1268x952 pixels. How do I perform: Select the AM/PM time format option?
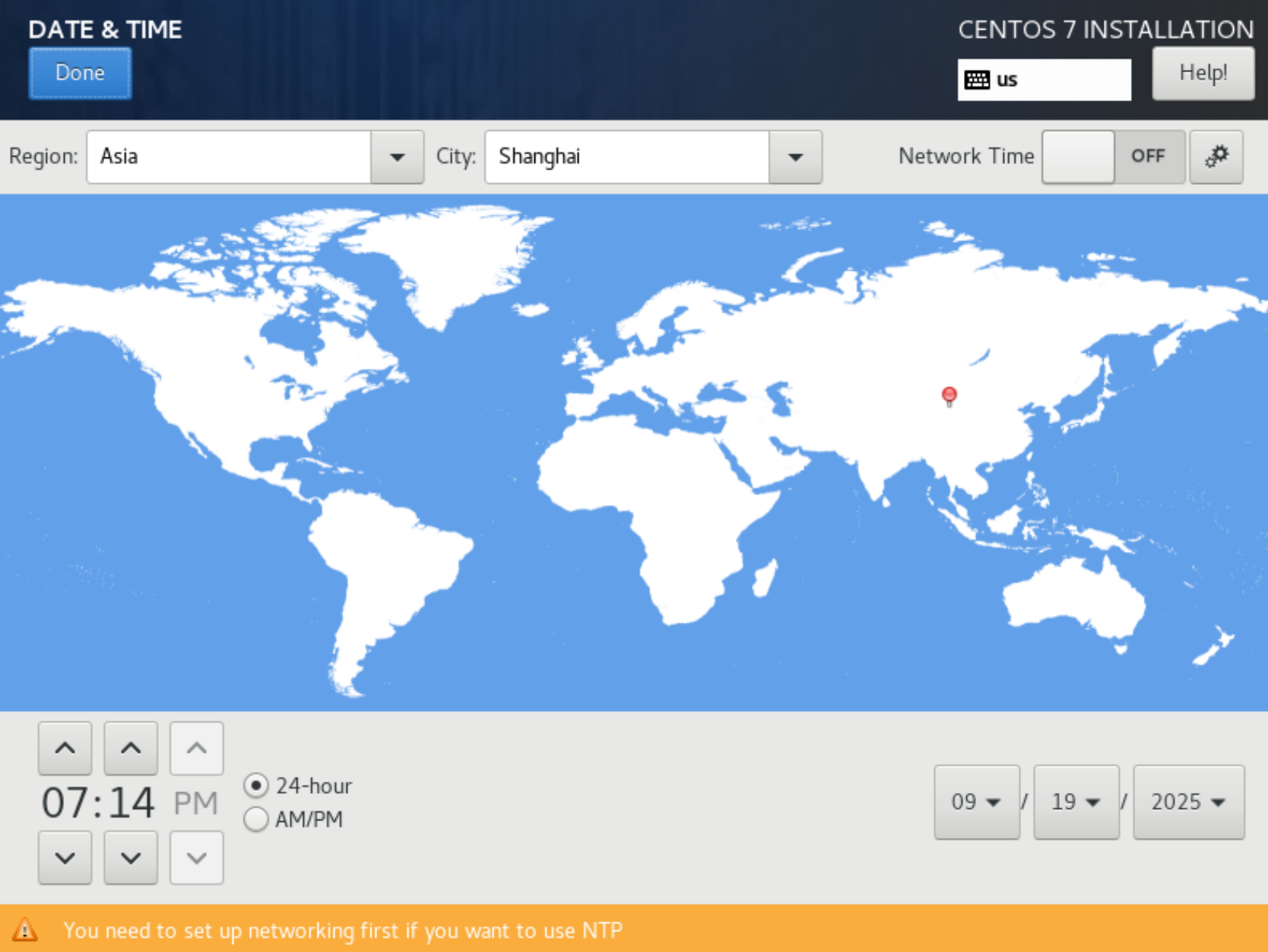coord(256,820)
